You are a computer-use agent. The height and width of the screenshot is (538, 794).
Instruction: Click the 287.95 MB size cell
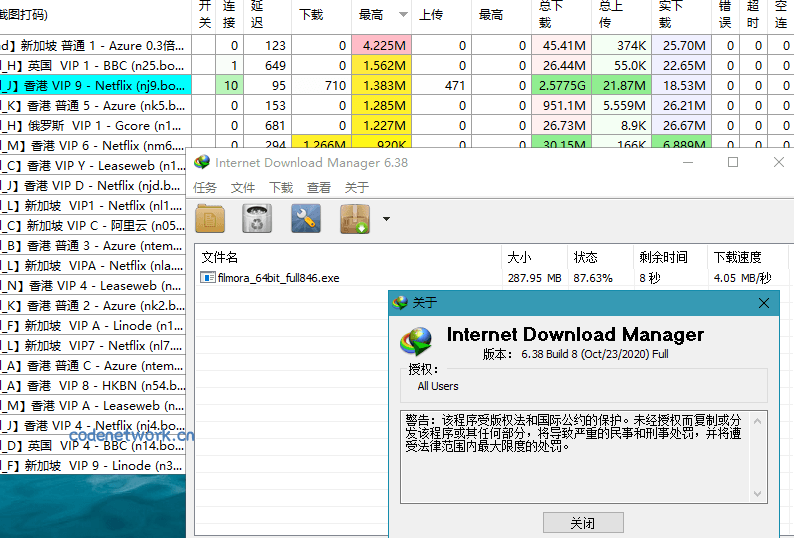(534, 278)
